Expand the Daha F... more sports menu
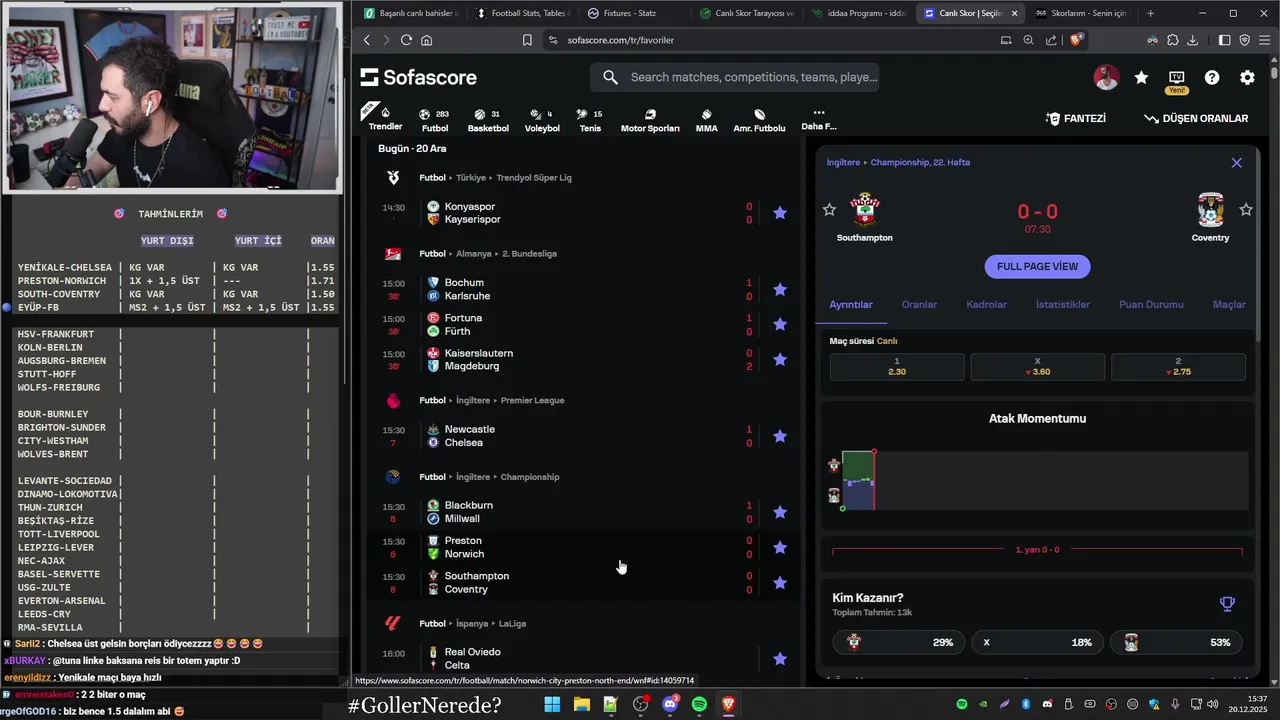 818,120
